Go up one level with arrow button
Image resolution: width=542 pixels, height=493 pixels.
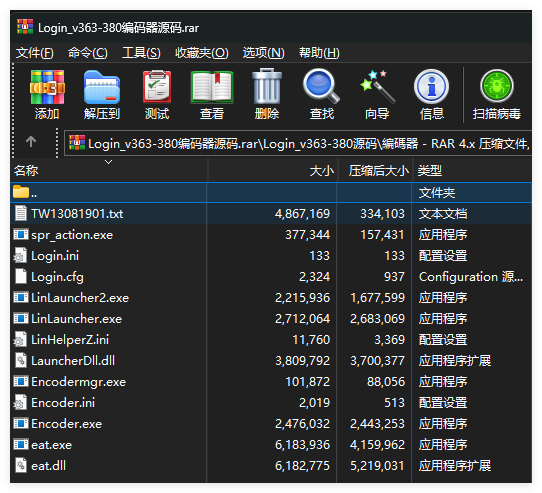click(31, 141)
